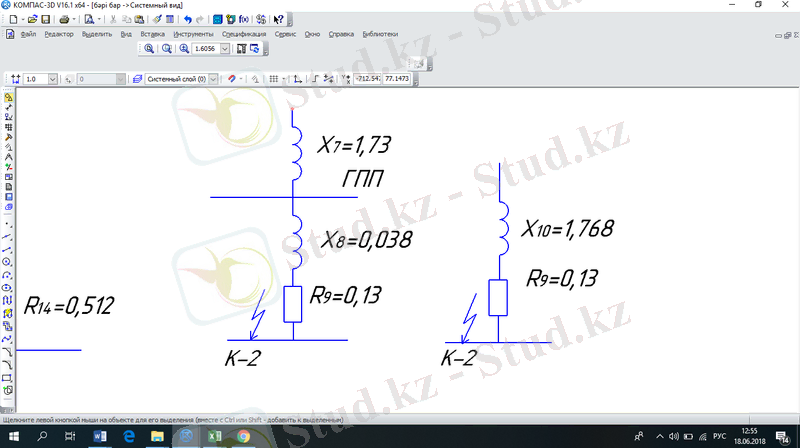Select the Spline curve tool

point(7,339)
